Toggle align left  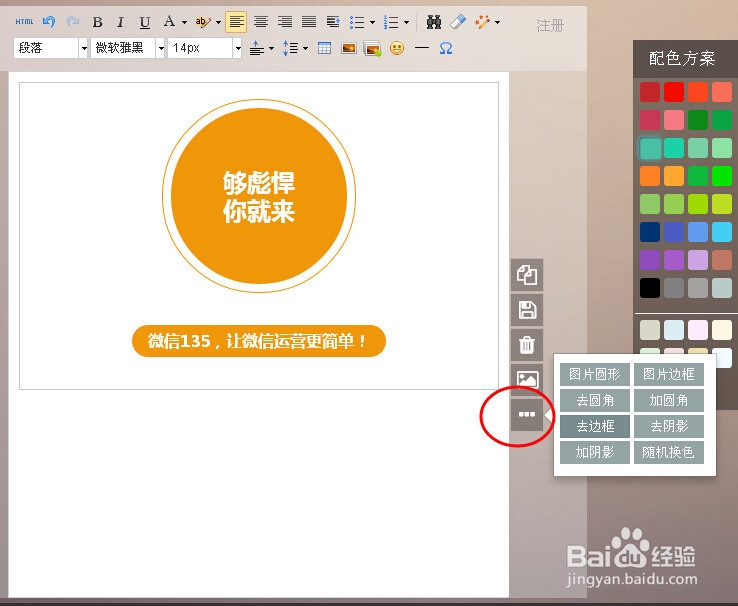[236, 22]
